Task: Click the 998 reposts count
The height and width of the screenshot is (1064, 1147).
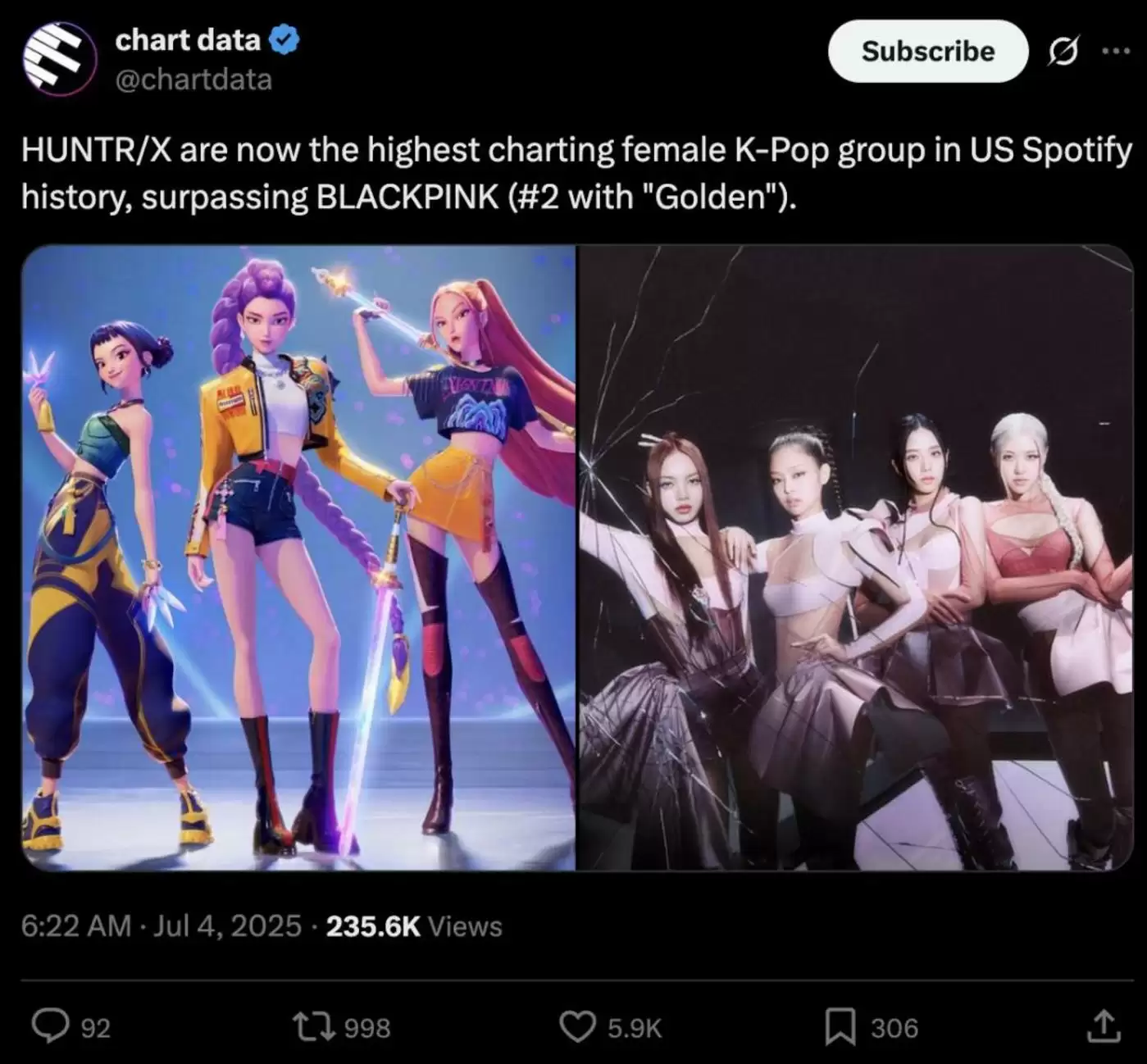Action: 366,1028
